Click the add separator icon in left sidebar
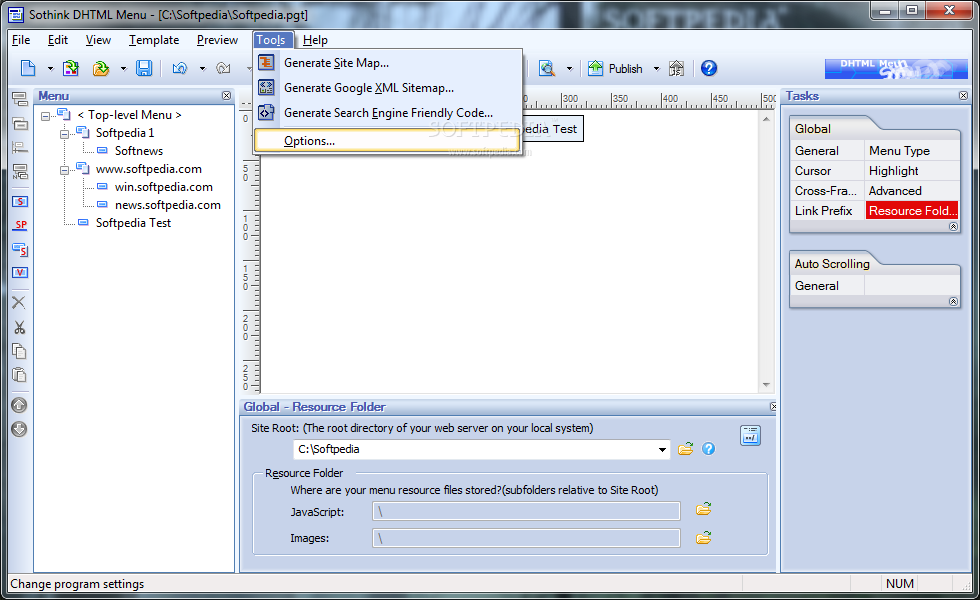 coord(20,148)
